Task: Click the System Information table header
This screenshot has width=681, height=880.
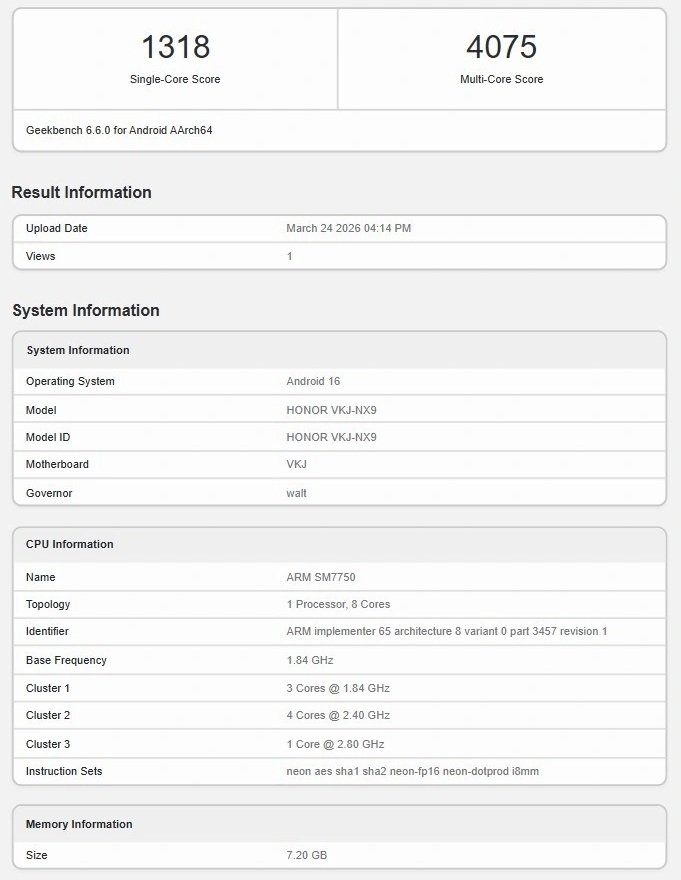Action: click(x=78, y=350)
